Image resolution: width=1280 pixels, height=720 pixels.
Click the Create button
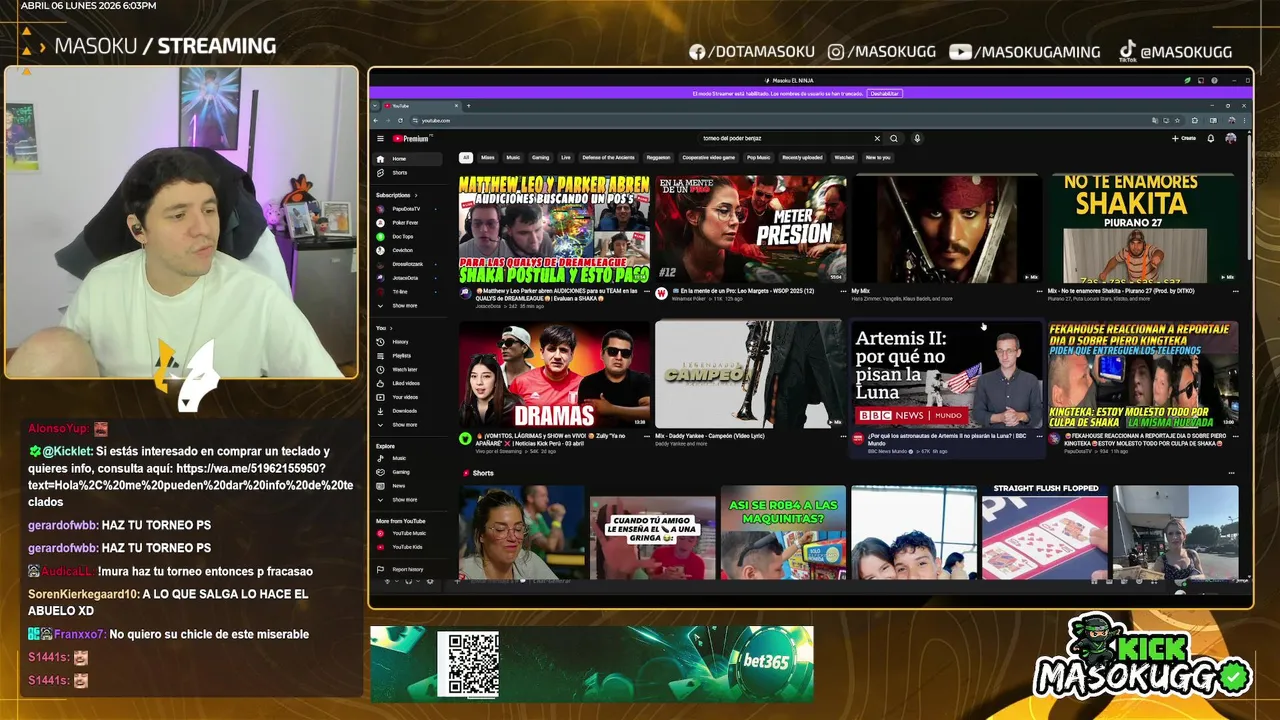(1183, 139)
